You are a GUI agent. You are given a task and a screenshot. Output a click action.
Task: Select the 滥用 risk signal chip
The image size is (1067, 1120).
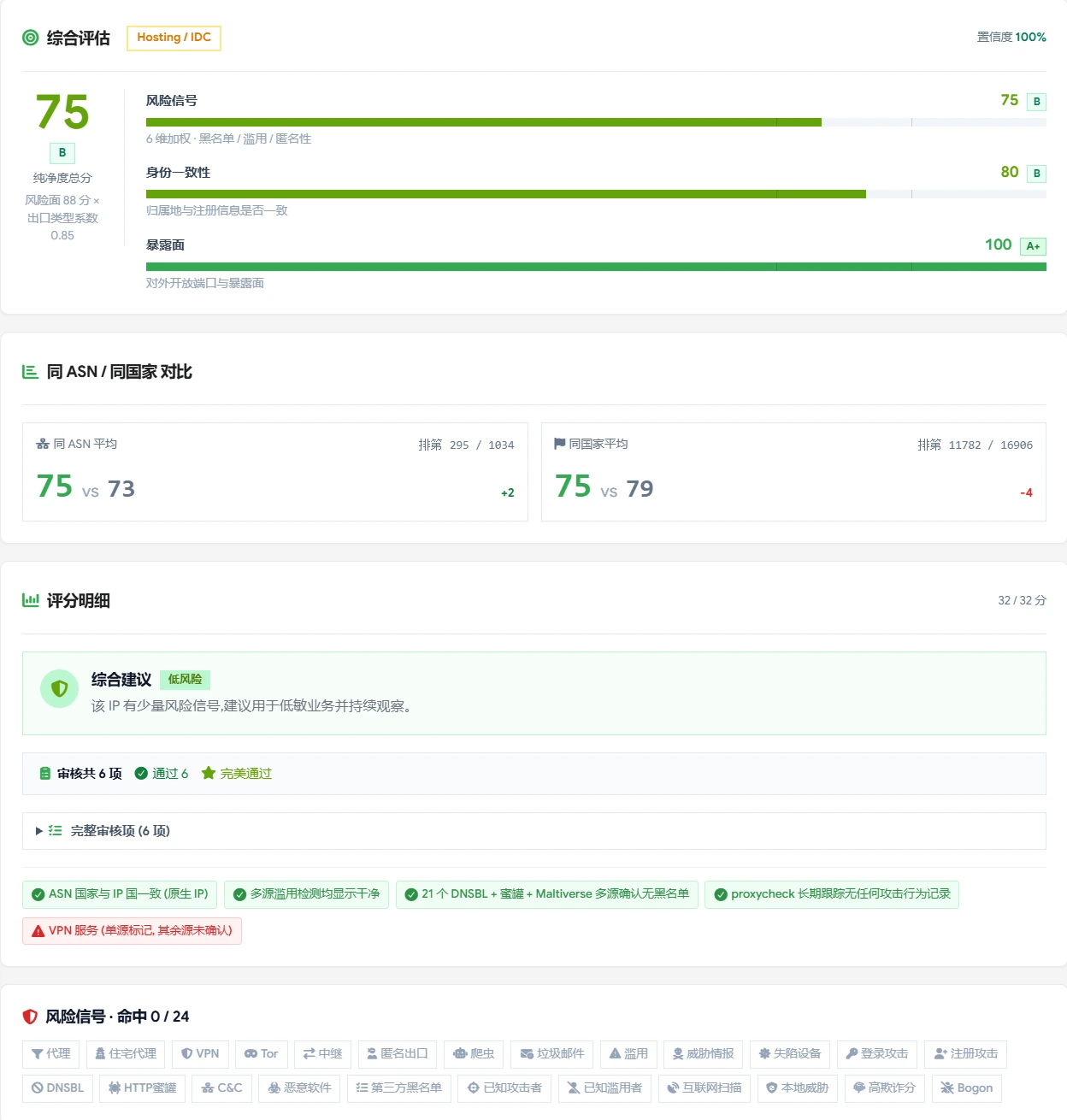[x=628, y=1054]
